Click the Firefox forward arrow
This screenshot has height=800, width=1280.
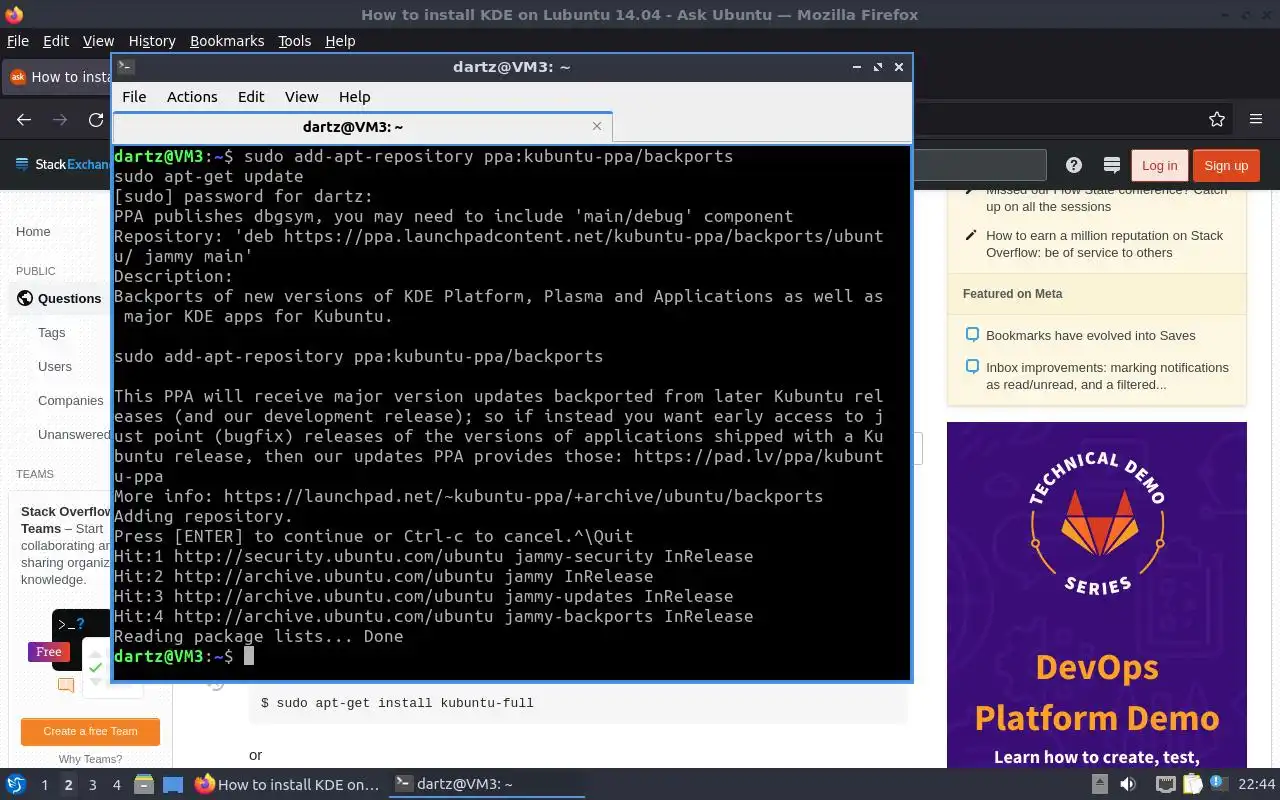(x=60, y=119)
